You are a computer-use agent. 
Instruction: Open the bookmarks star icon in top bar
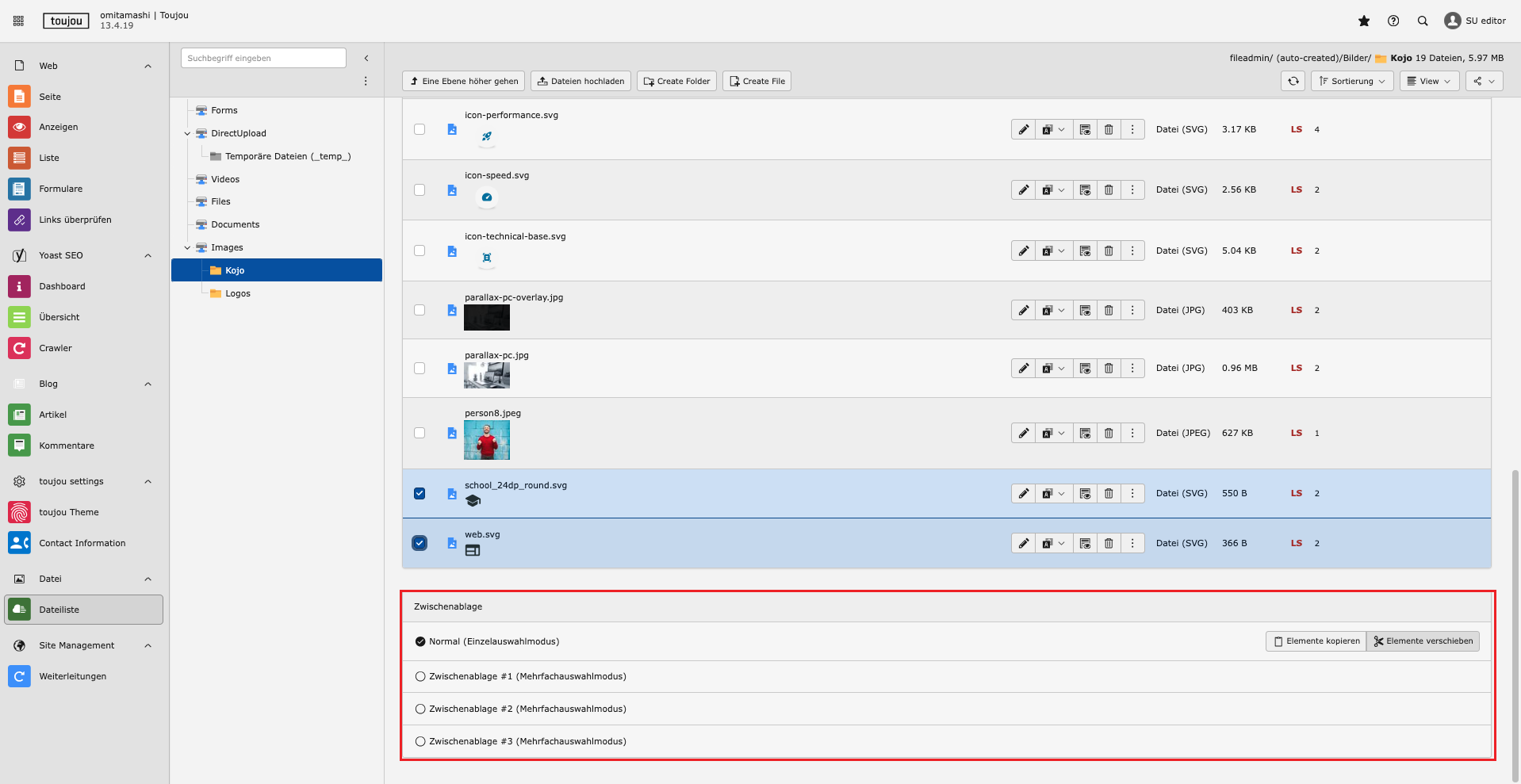[x=1364, y=21]
